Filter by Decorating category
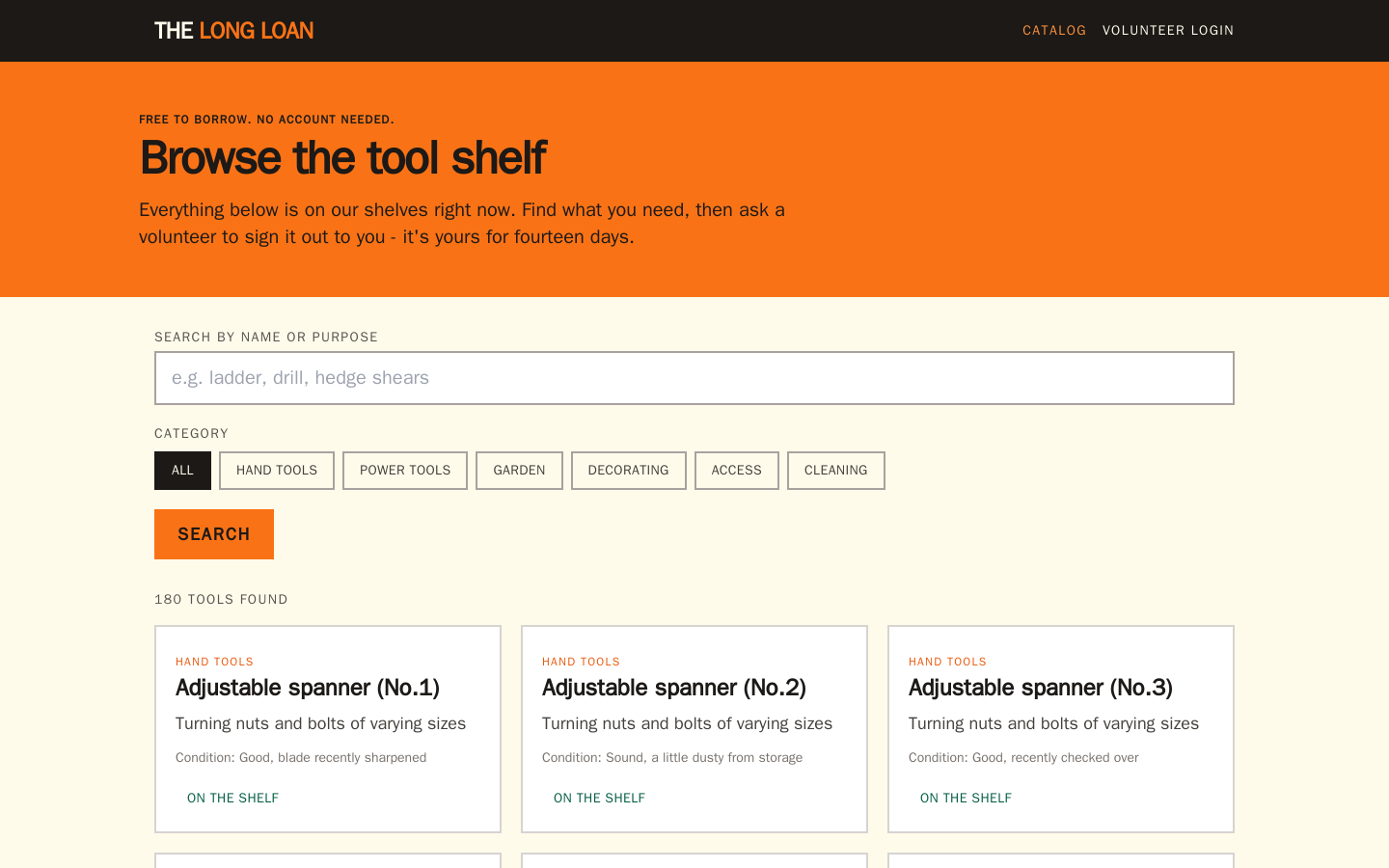This screenshot has height=868, width=1389. point(629,471)
